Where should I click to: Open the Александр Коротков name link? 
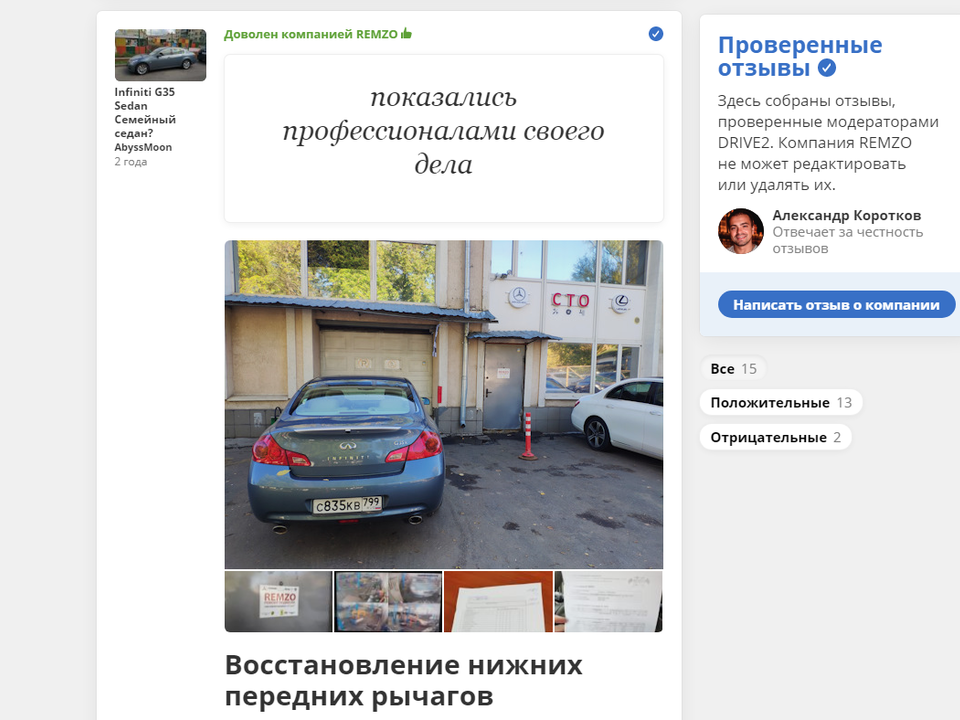pos(847,216)
